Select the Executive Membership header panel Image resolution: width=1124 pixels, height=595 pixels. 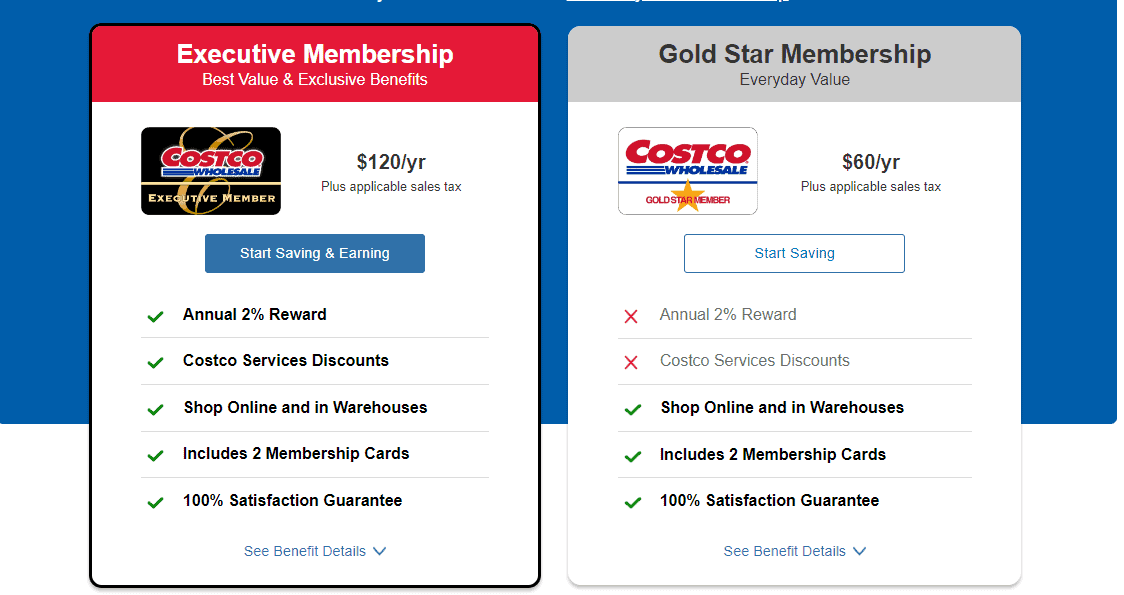(314, 63)
